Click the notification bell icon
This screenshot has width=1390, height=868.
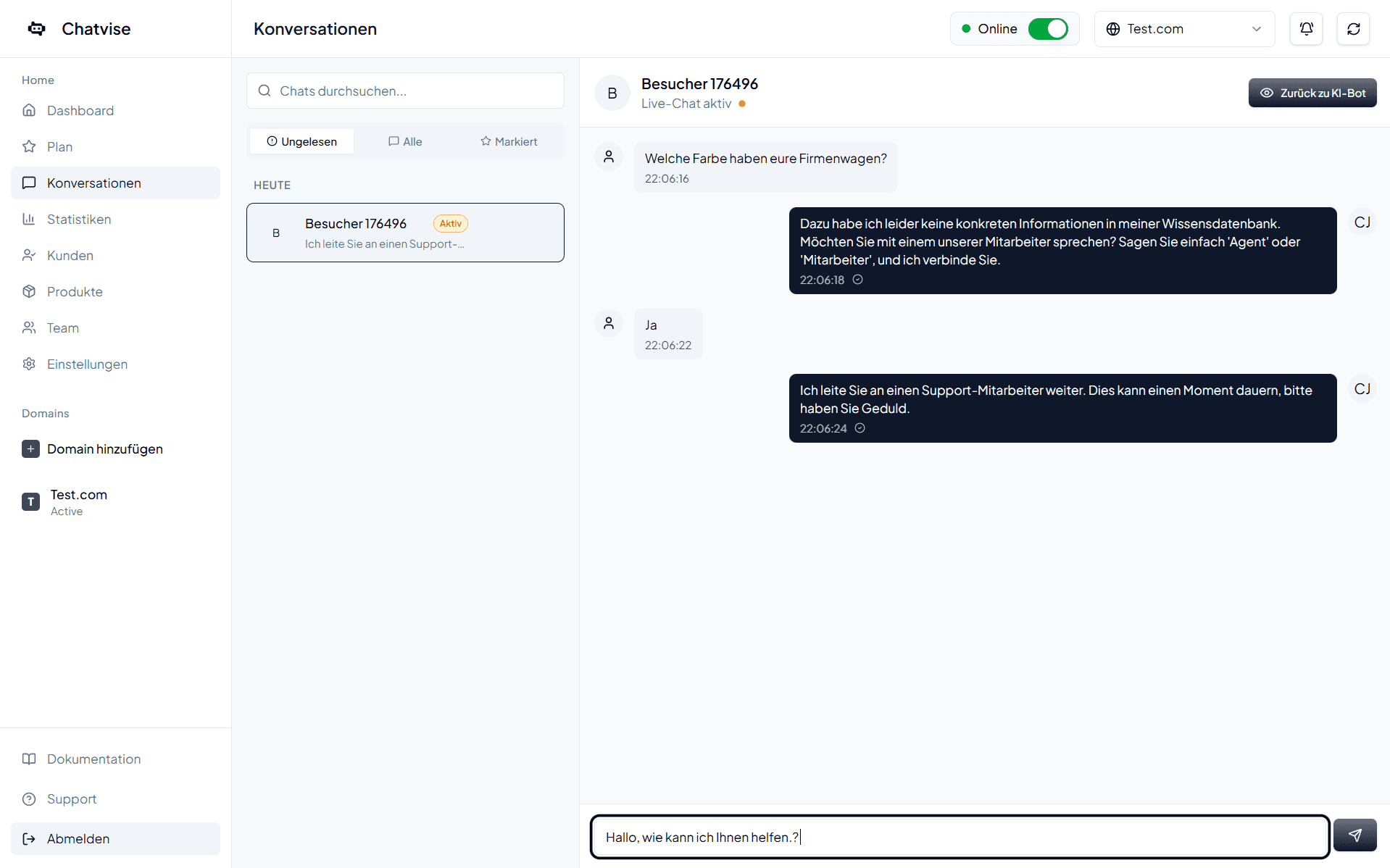pyautogui.click(x=1306, y=29)
